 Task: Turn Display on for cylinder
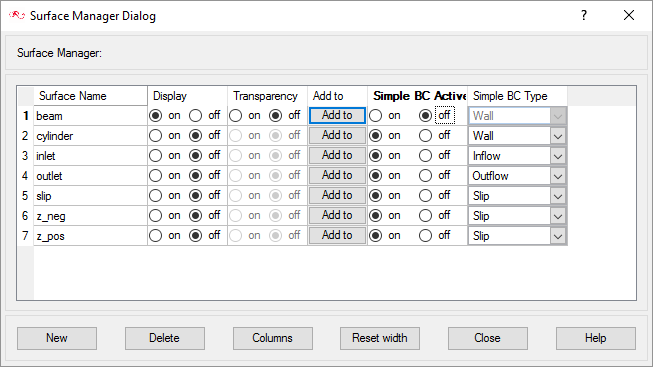click(156, 135)
